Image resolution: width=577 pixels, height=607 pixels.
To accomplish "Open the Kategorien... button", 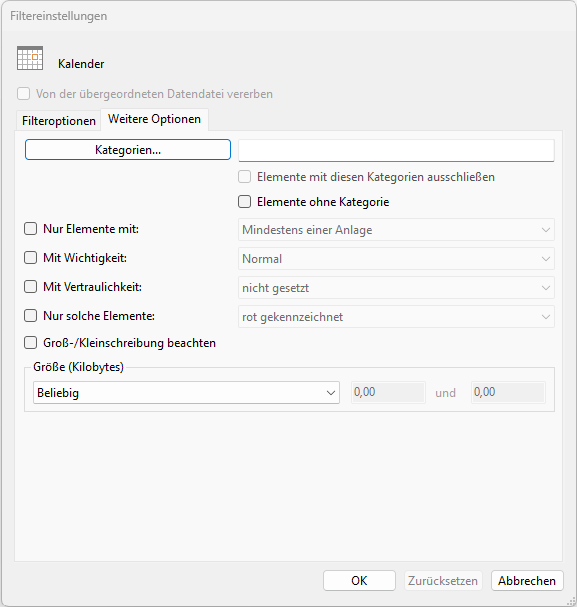I will pyautogui.click(x=128, y=149).
